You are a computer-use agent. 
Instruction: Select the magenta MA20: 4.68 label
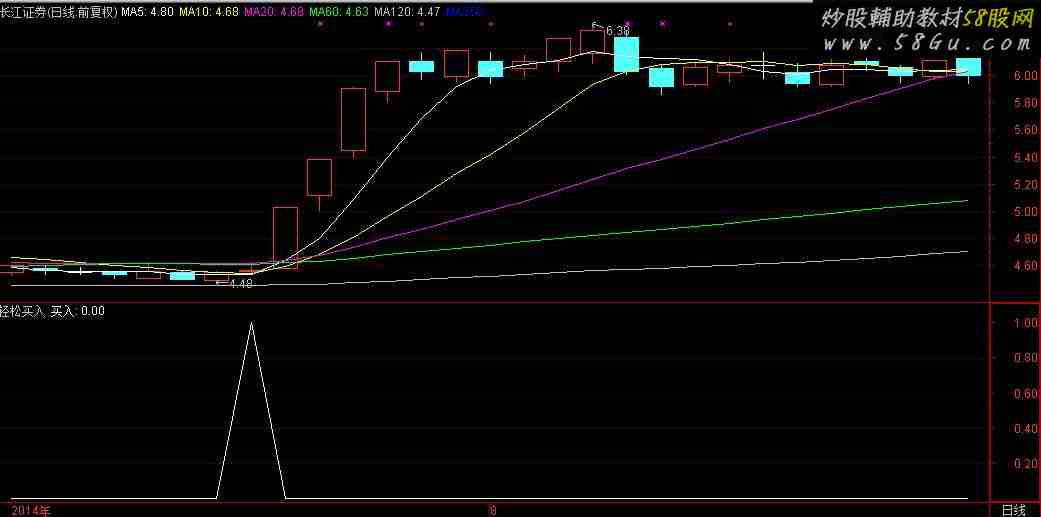point(274,11)
